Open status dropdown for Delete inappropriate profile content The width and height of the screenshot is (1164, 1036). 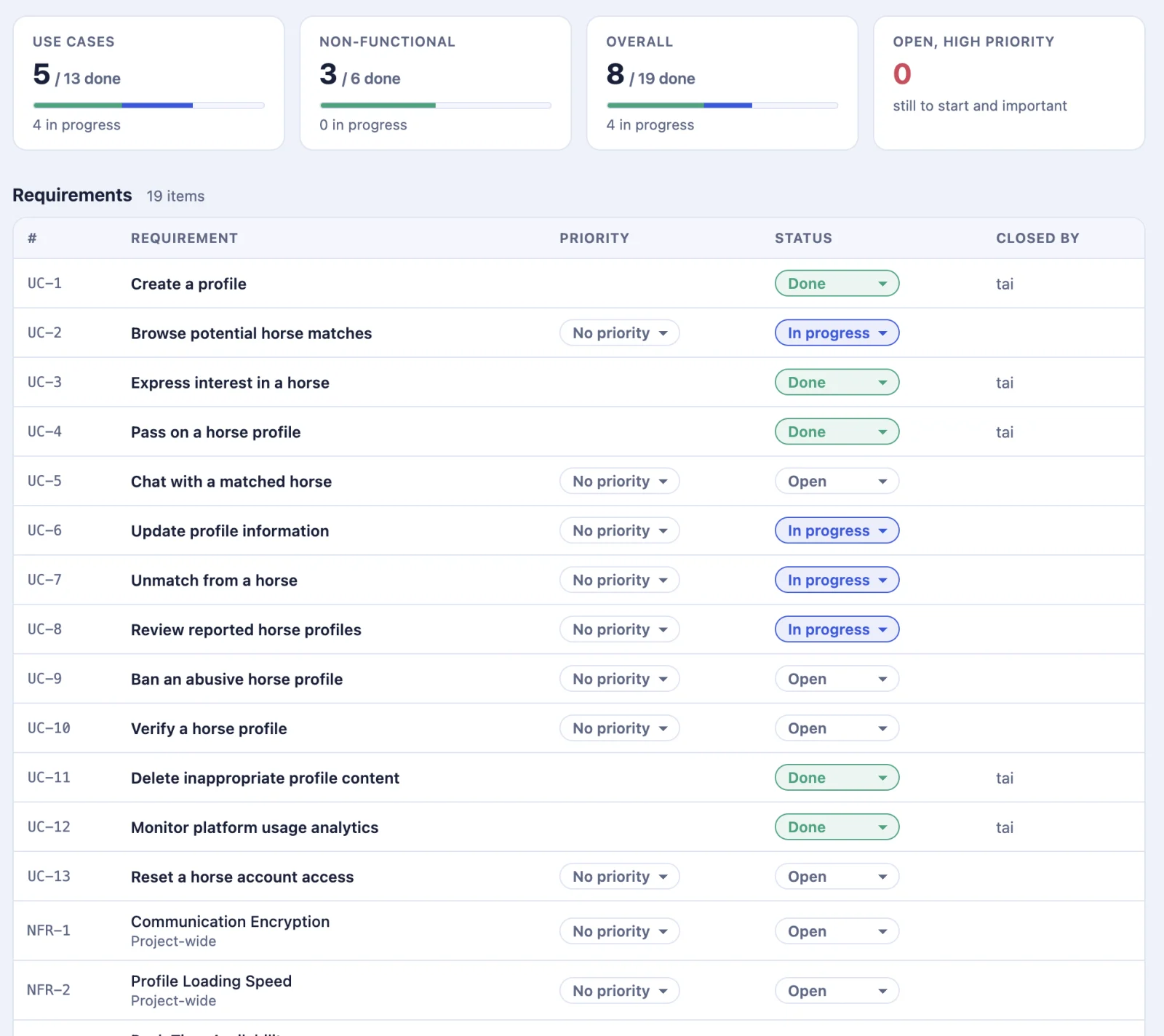point(837,778)
